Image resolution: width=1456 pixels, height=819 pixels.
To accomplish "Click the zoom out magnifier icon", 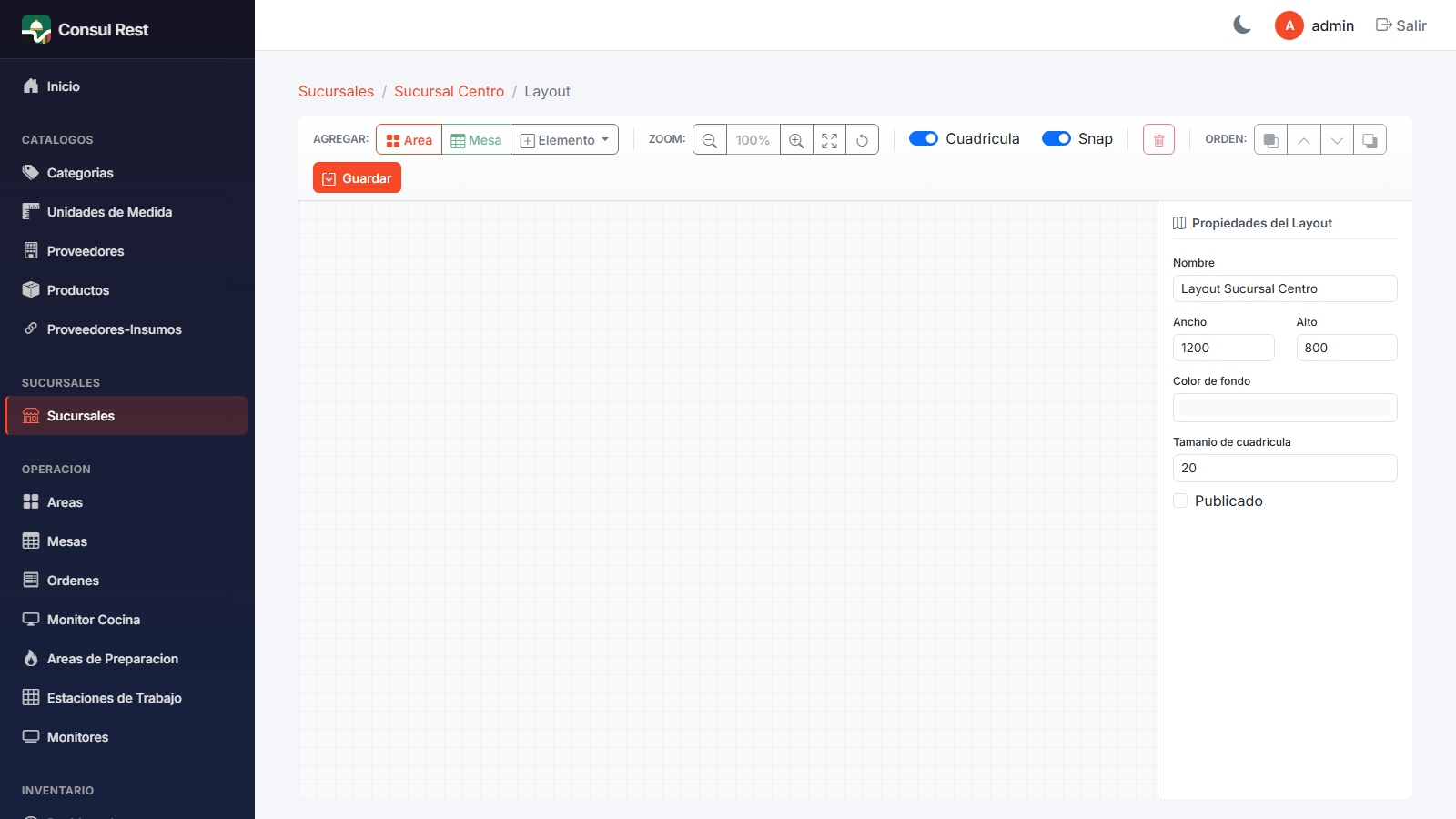I will click(710, 140).
